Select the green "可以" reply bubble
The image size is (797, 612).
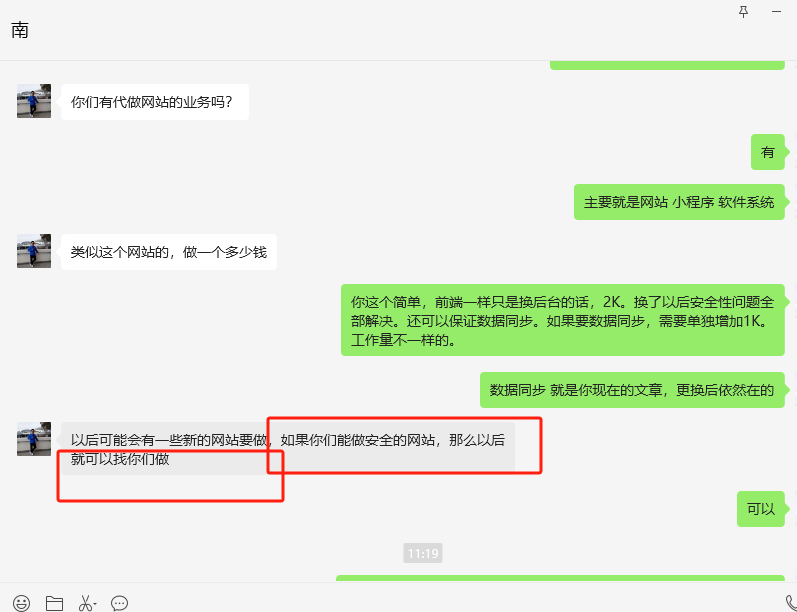(x=761, y=509)
